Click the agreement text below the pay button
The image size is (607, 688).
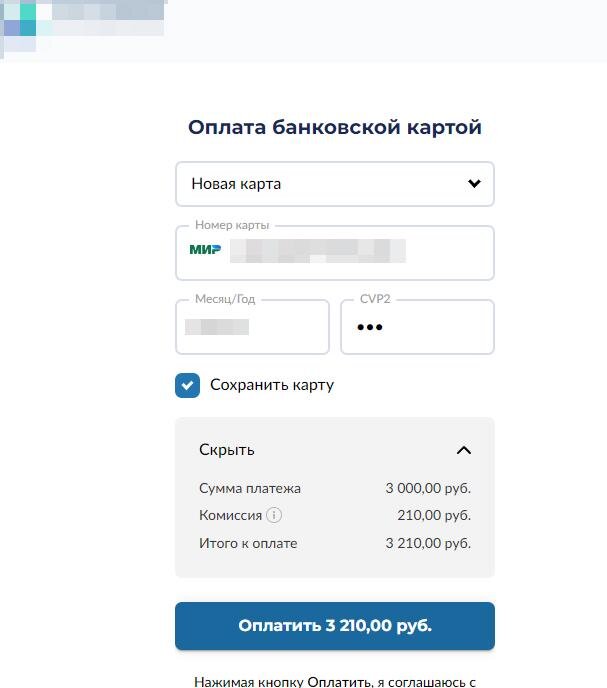334,681
